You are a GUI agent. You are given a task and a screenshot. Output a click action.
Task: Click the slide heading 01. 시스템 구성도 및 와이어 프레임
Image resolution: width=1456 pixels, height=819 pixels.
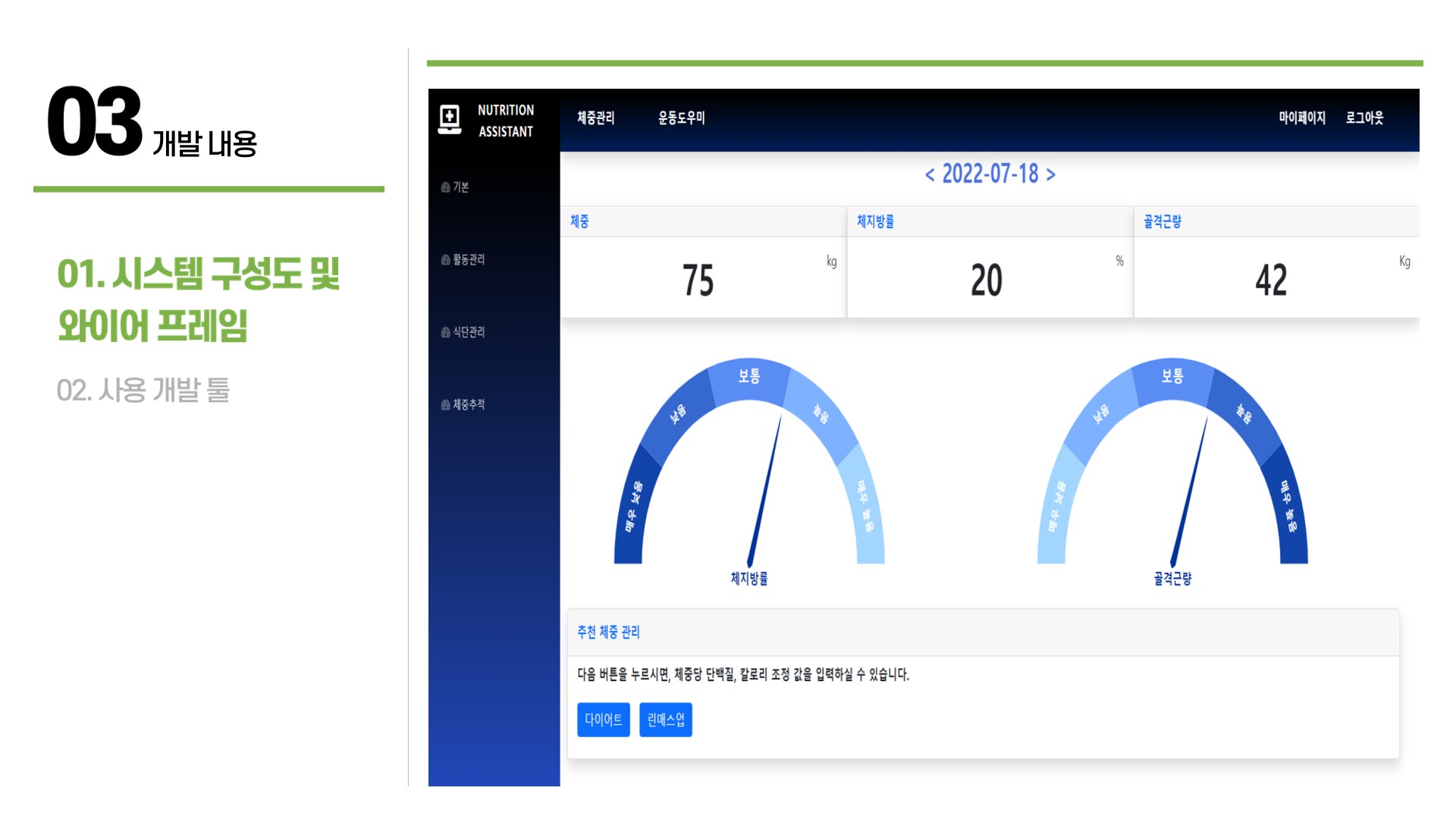point(199,300)
